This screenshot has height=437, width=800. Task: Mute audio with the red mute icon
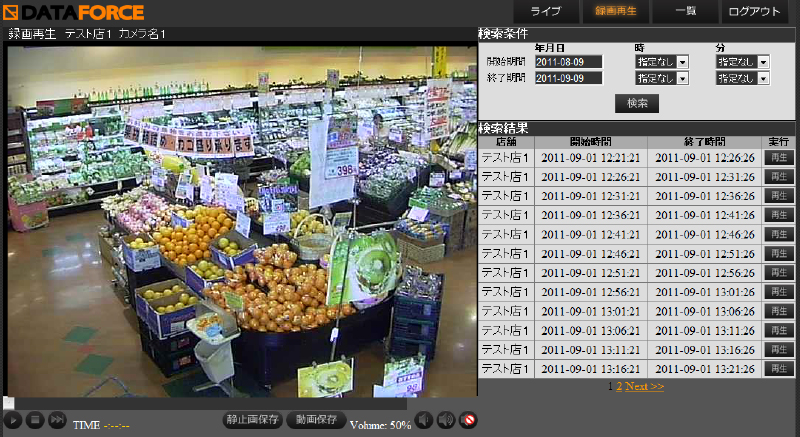pyautogui.click(x=468, y=421)
